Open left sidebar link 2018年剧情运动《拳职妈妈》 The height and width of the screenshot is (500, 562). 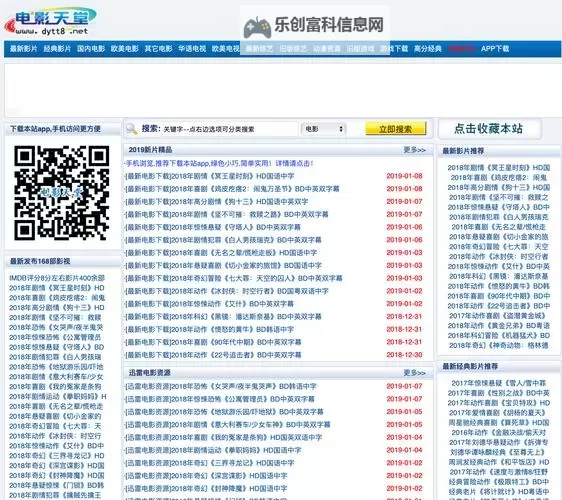click(58, 396)
